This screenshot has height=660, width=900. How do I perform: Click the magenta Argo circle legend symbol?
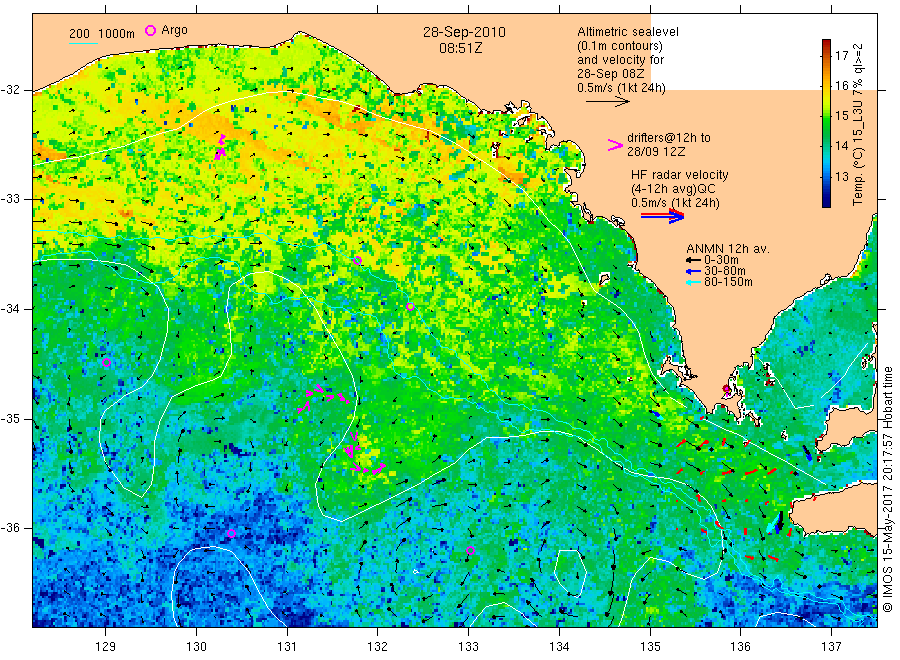click(x=150, y=30)
